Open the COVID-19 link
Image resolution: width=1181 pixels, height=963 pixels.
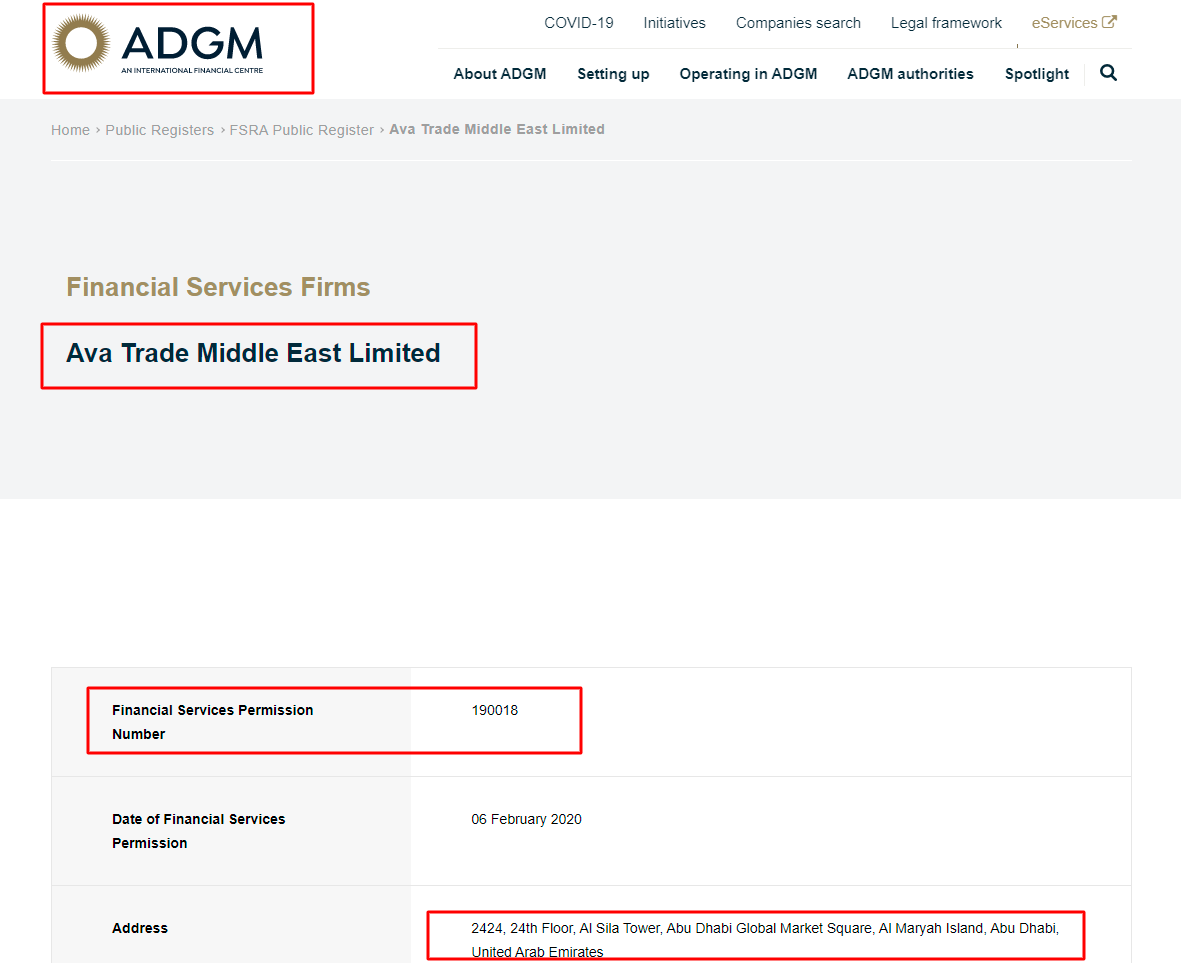pos(578,23)
